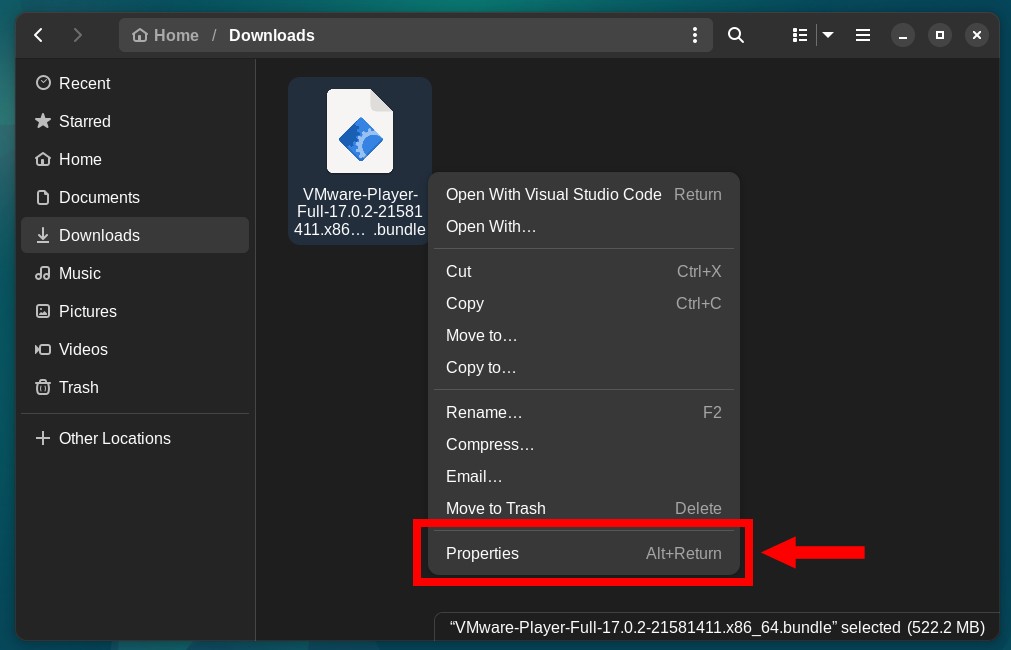Open Music in the sidebar
1011x650 pixels.
(x=135, y=273)
